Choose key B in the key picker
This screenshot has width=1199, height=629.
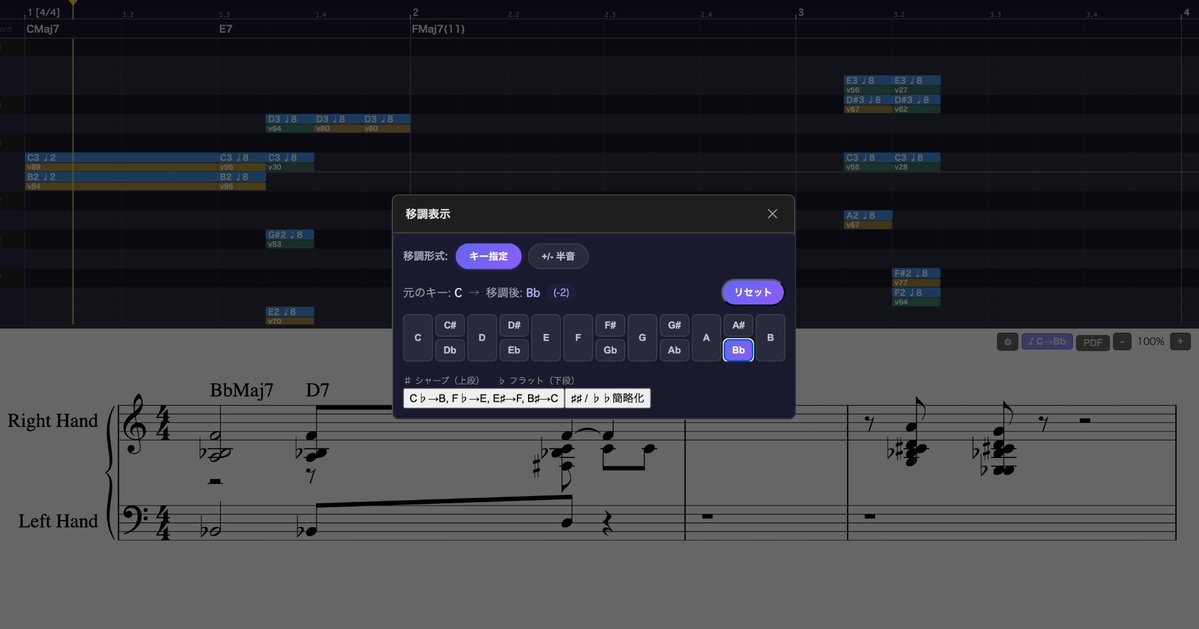771,337
